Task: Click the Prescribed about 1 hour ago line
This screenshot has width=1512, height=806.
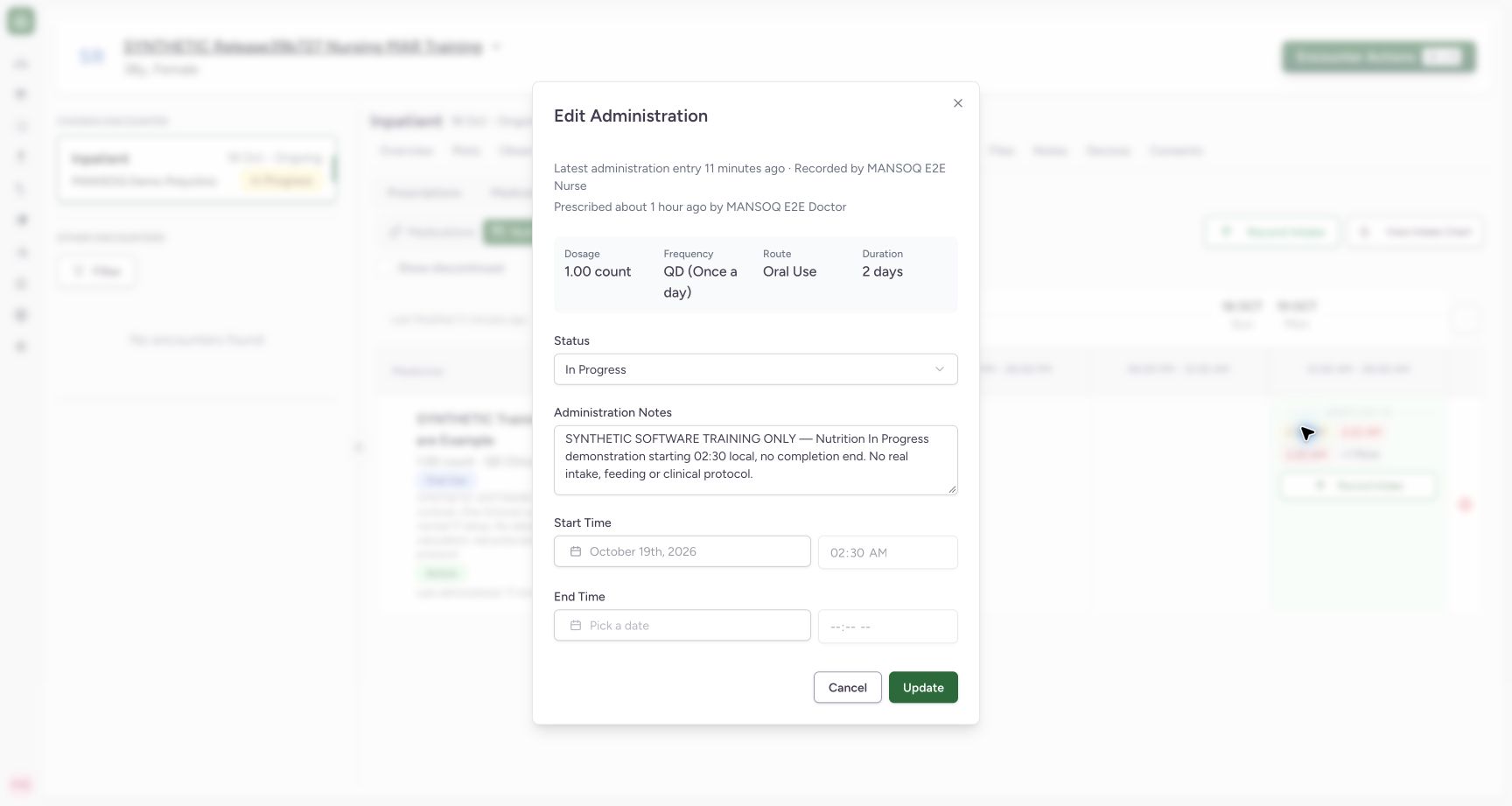Action: coord(700,207)
